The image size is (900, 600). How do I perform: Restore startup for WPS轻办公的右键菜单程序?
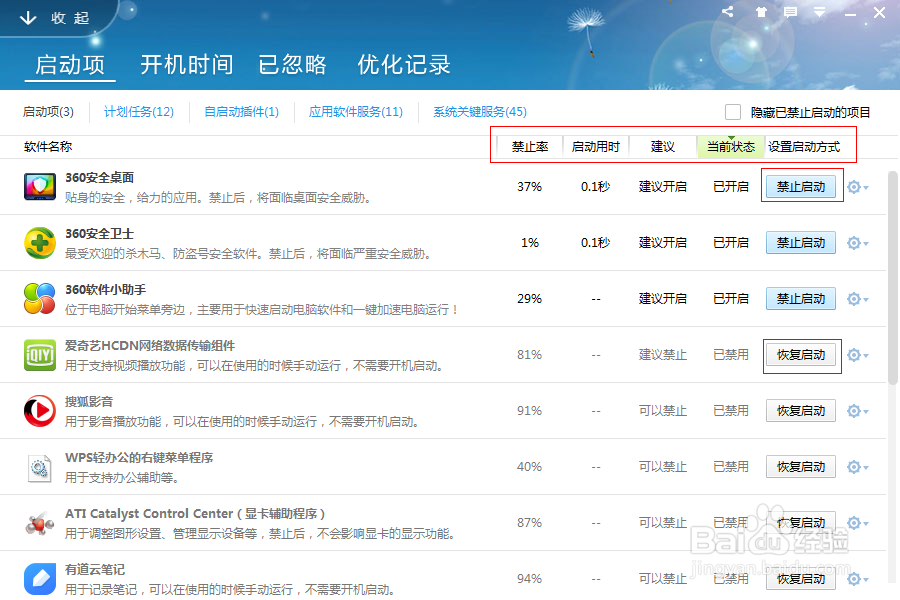[x=801, y=467]
